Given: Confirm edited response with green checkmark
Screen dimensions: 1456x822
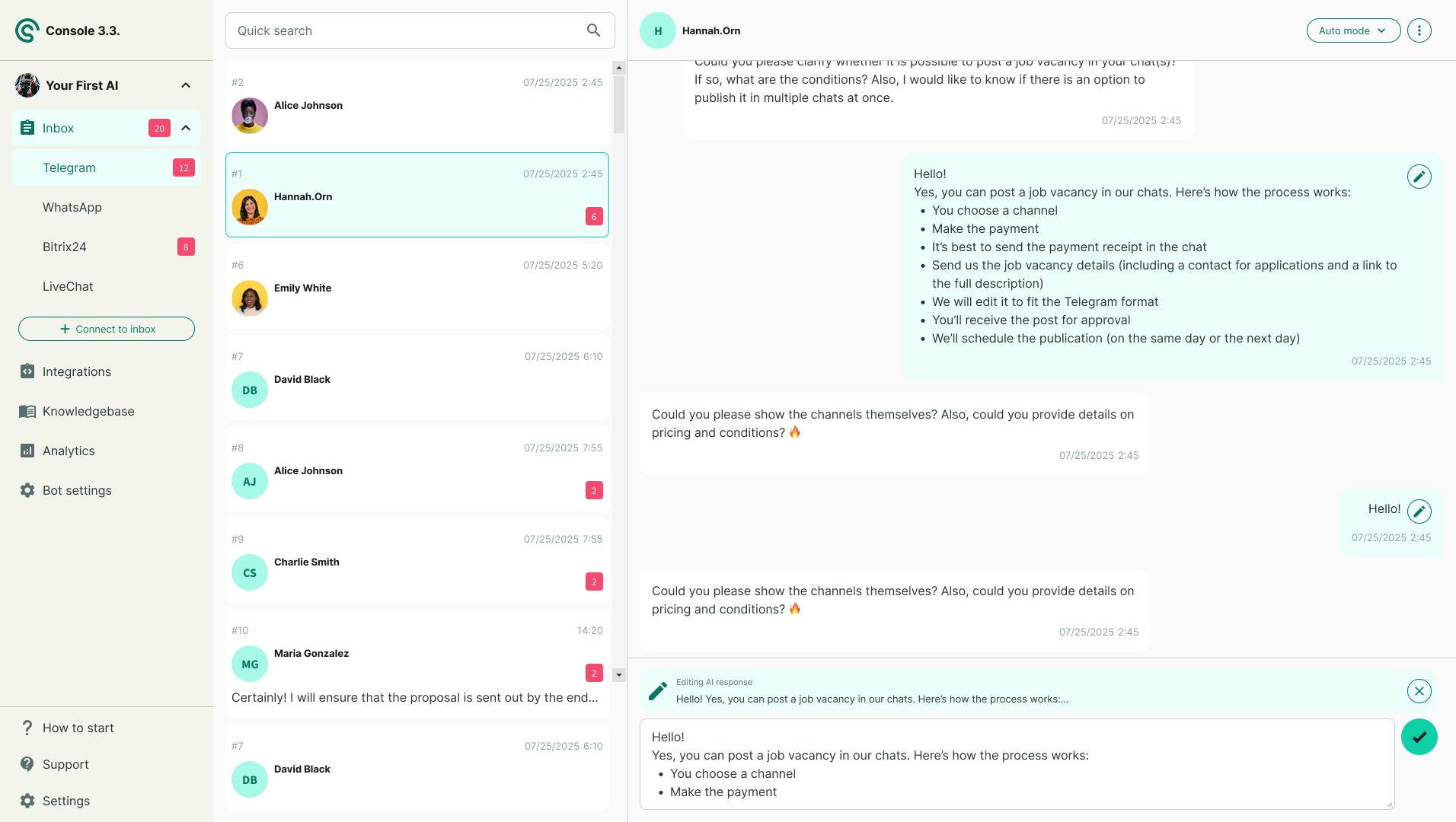Looking at the screenshot, I should (1419, 737).
